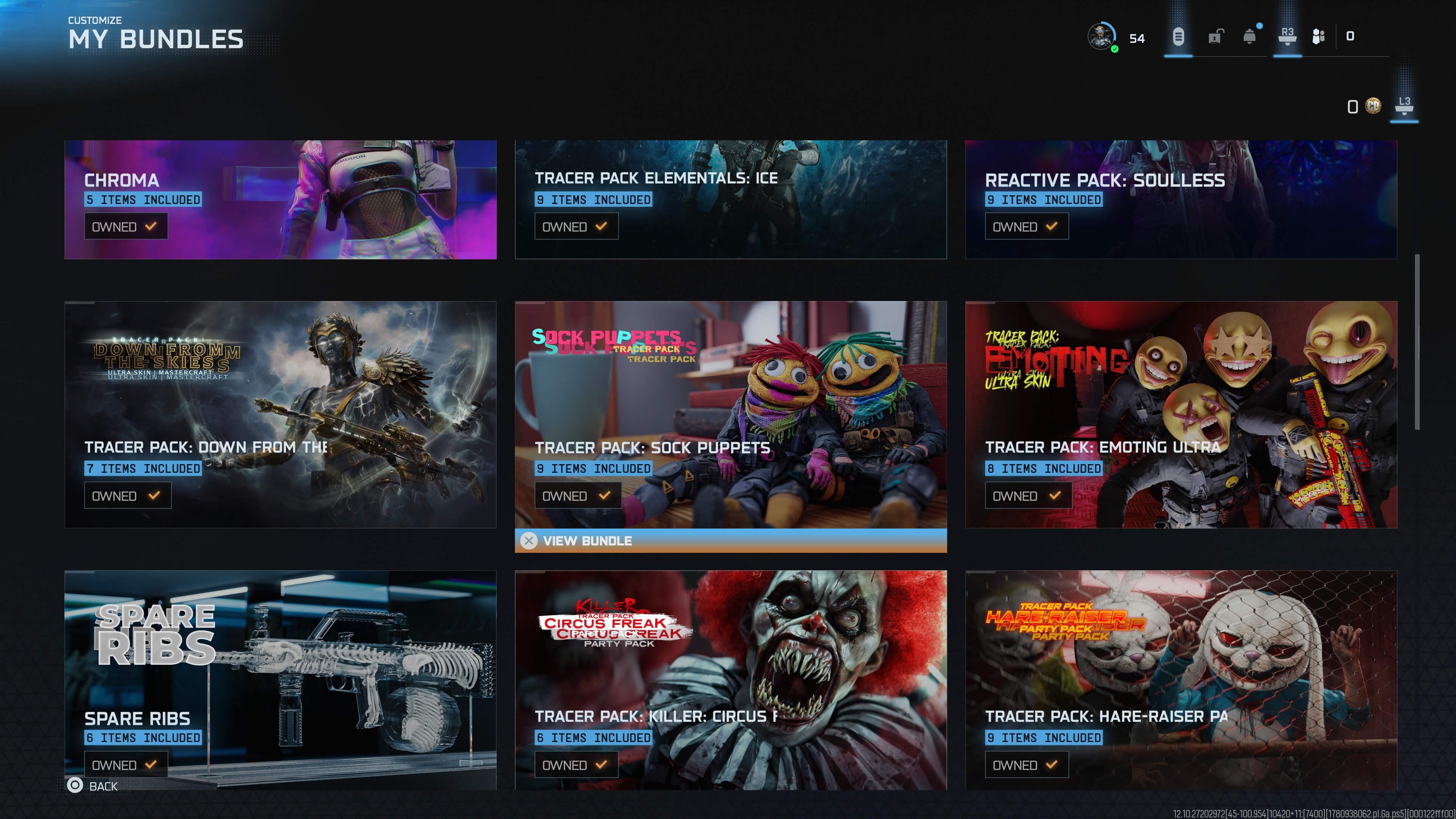The width and height of the screenshot is (1456, 819).
Task: Open the Killer: Circus Freak bundle
Action: pos(731,680)
